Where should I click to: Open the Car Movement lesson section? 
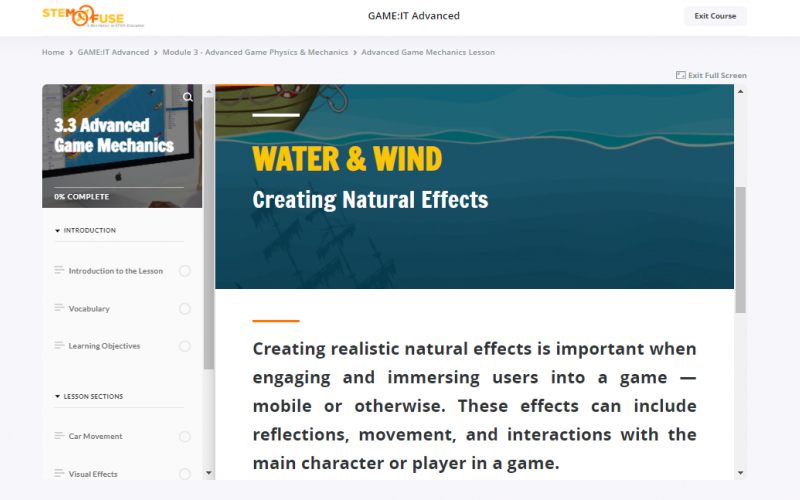pos(95,436)
